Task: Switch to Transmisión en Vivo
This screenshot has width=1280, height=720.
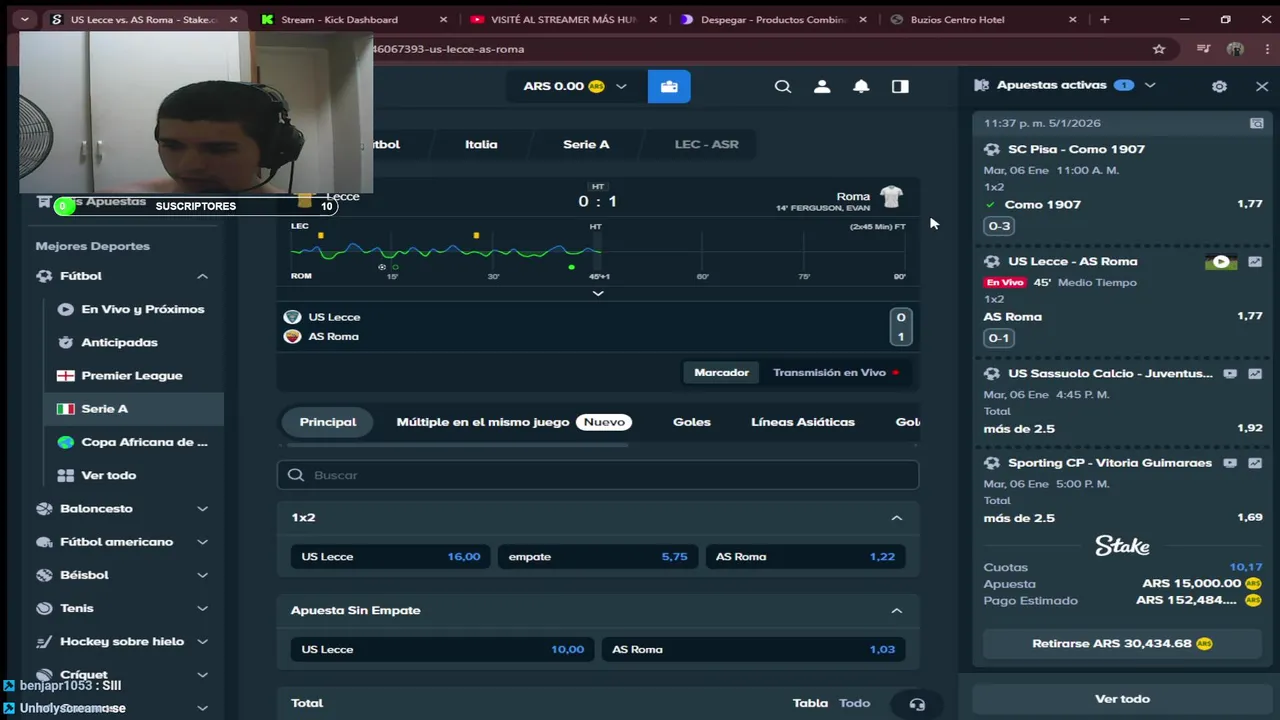Action: (836, 372)
